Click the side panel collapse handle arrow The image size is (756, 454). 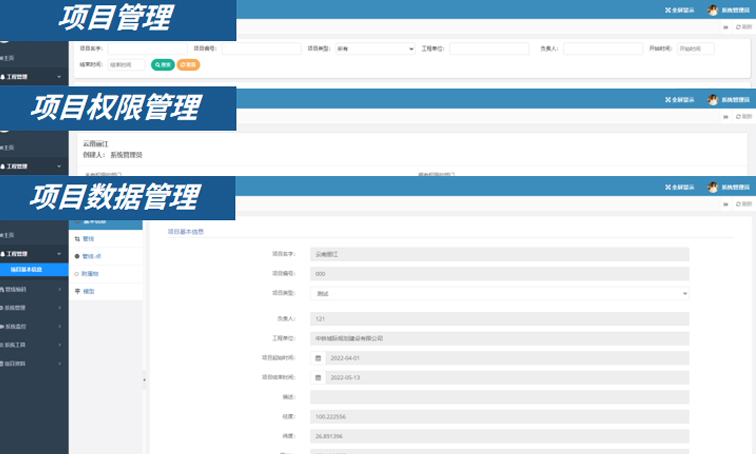click(144, 380)
